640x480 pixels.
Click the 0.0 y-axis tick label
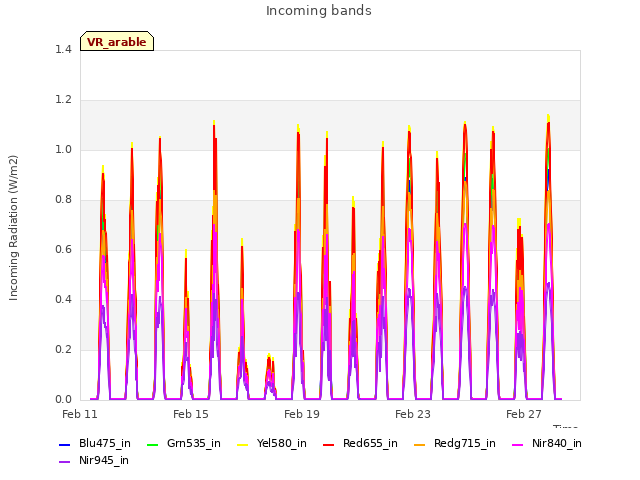[63, 400]
